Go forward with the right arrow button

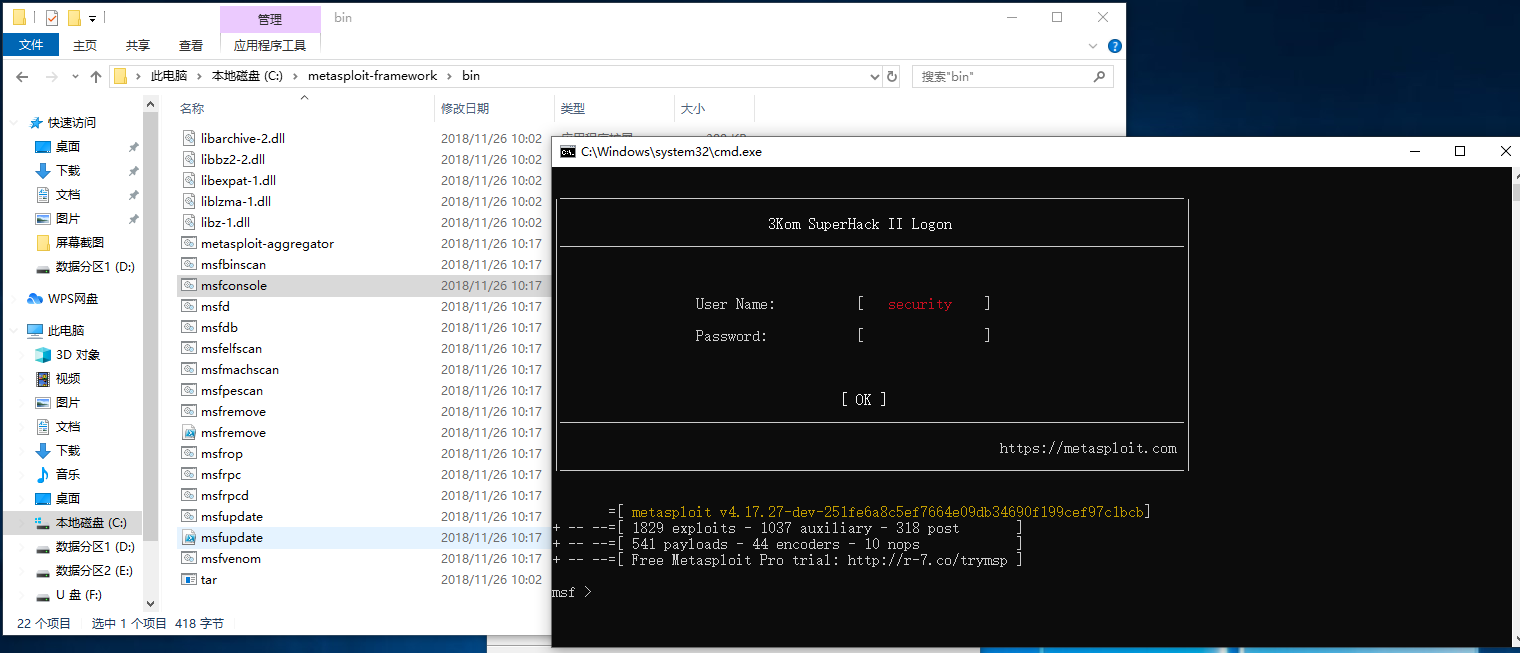click(x=51, y=76)
